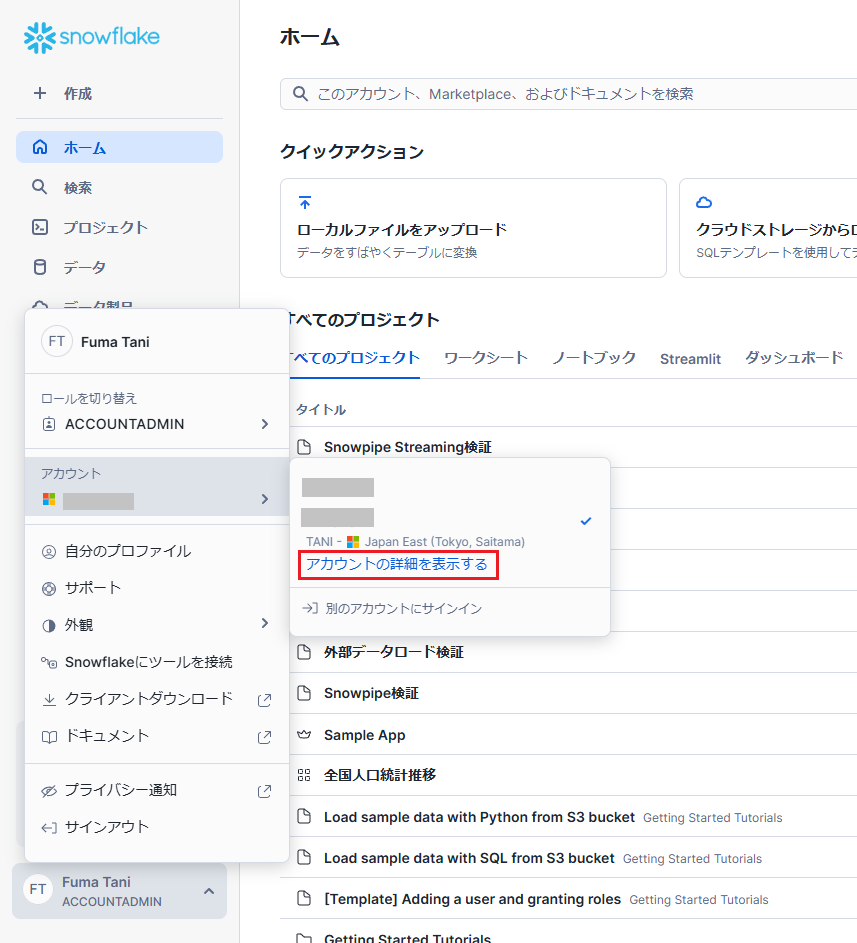
Task: Click the file icon beside 外部データロード検証
Action: (304, 652)
